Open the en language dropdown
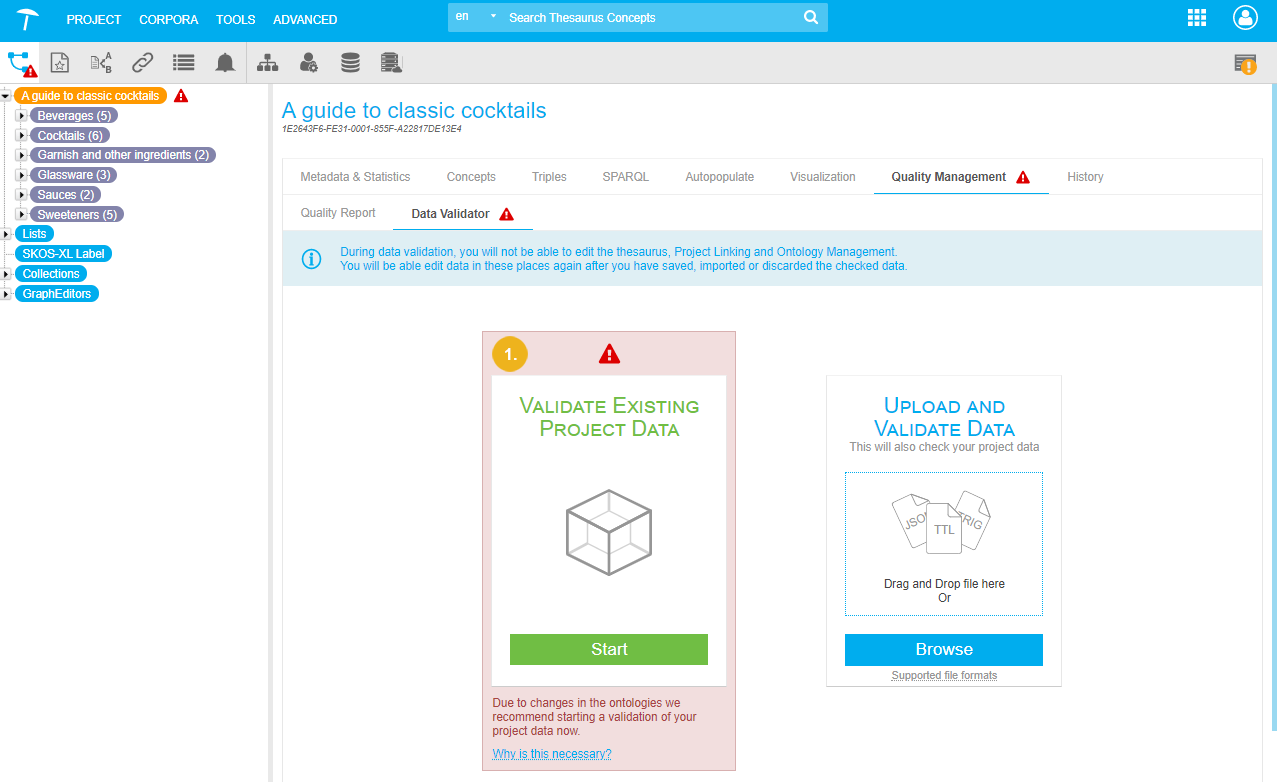1277x782 pixels. (x=475, y=18)
